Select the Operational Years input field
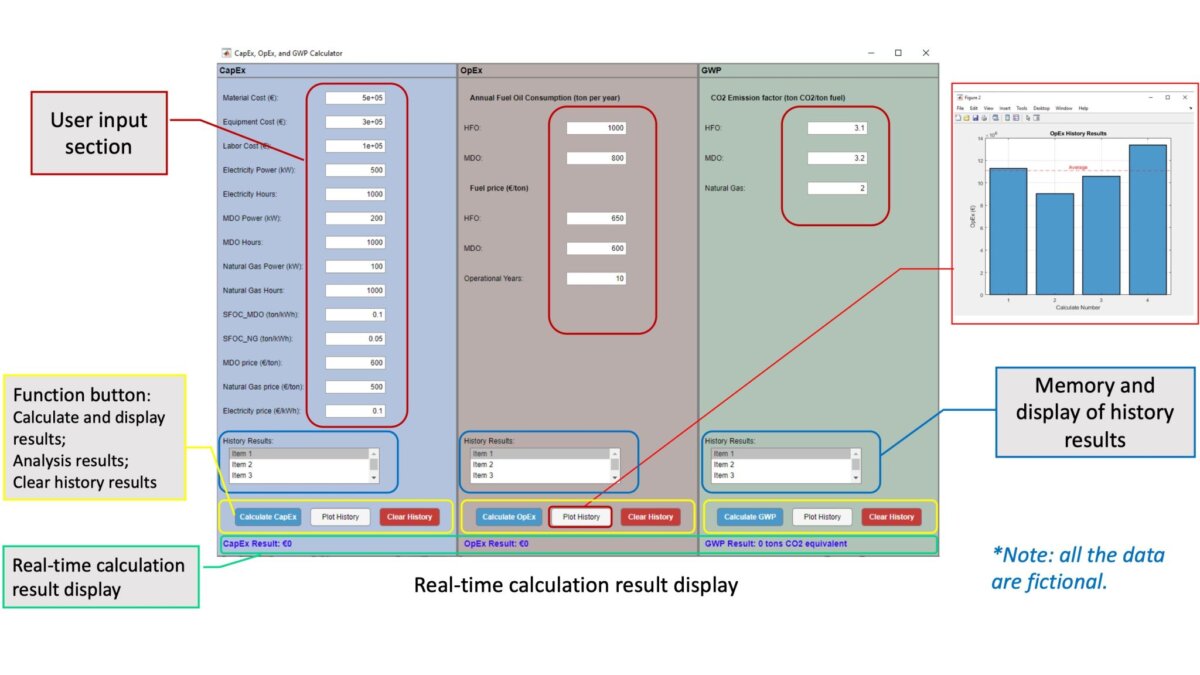 [x=597, y=278]
